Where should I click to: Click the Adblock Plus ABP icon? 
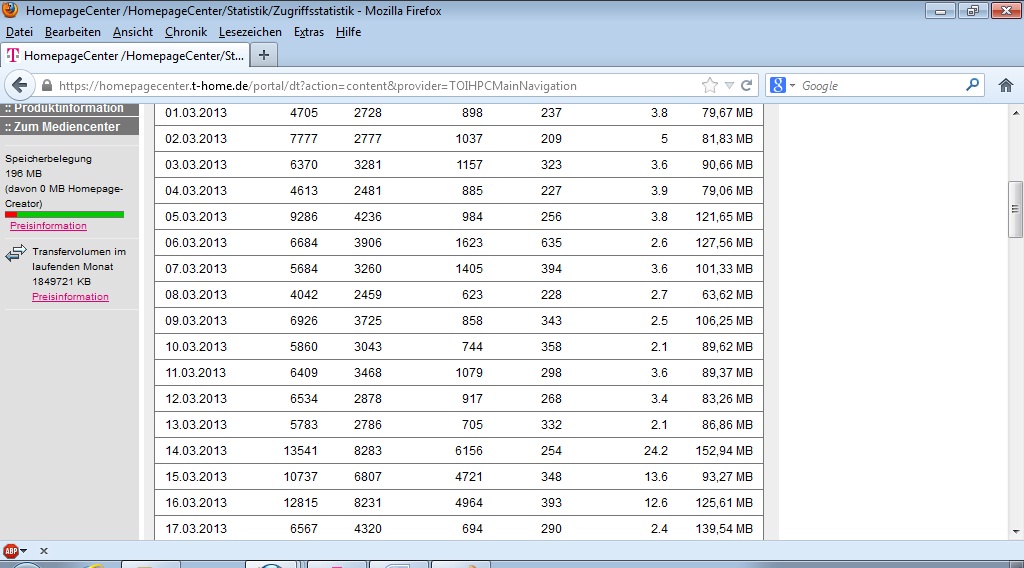tap(11, 551)
